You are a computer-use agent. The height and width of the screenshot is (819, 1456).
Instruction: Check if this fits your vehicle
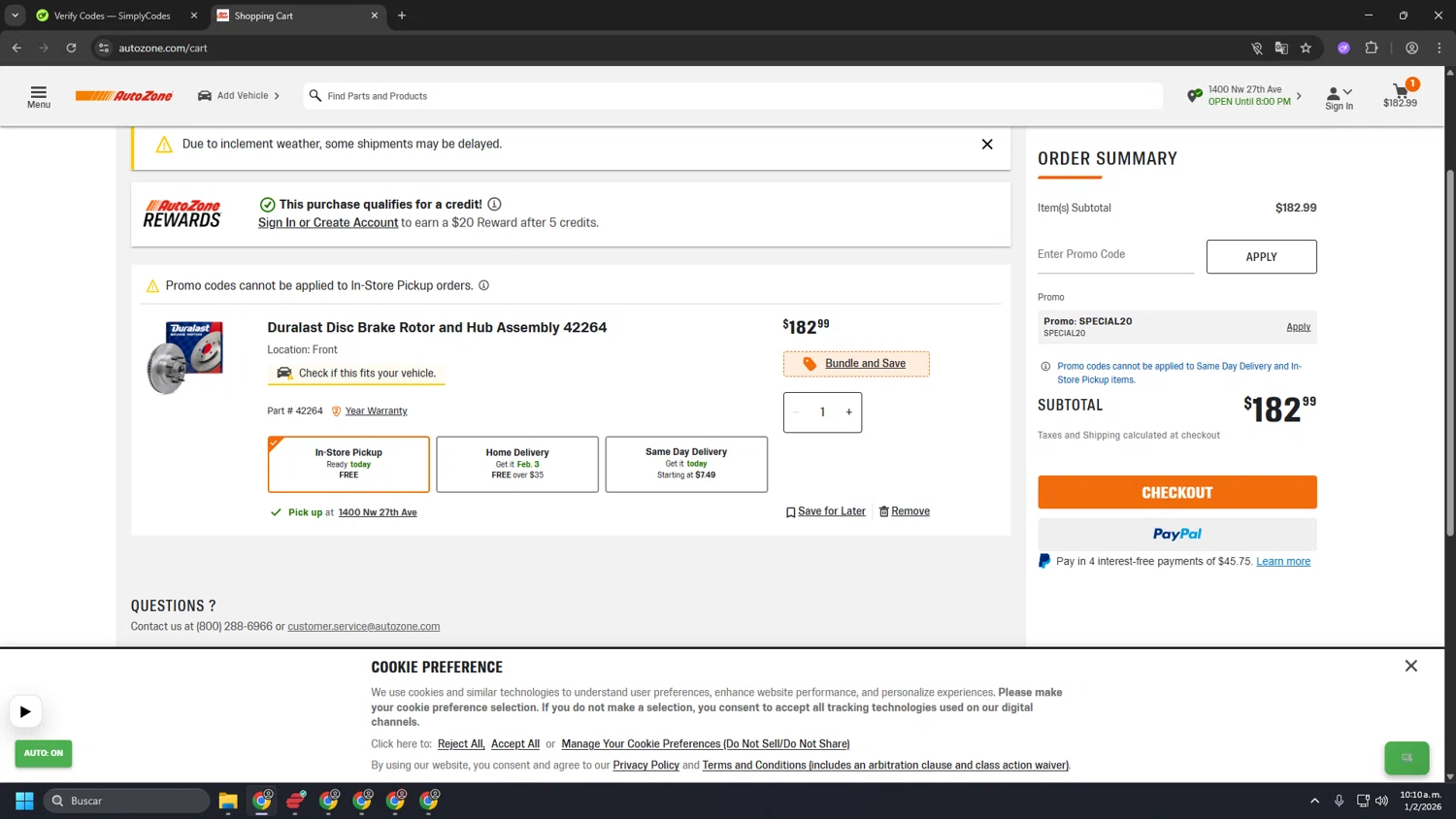[x=356, y=373]
